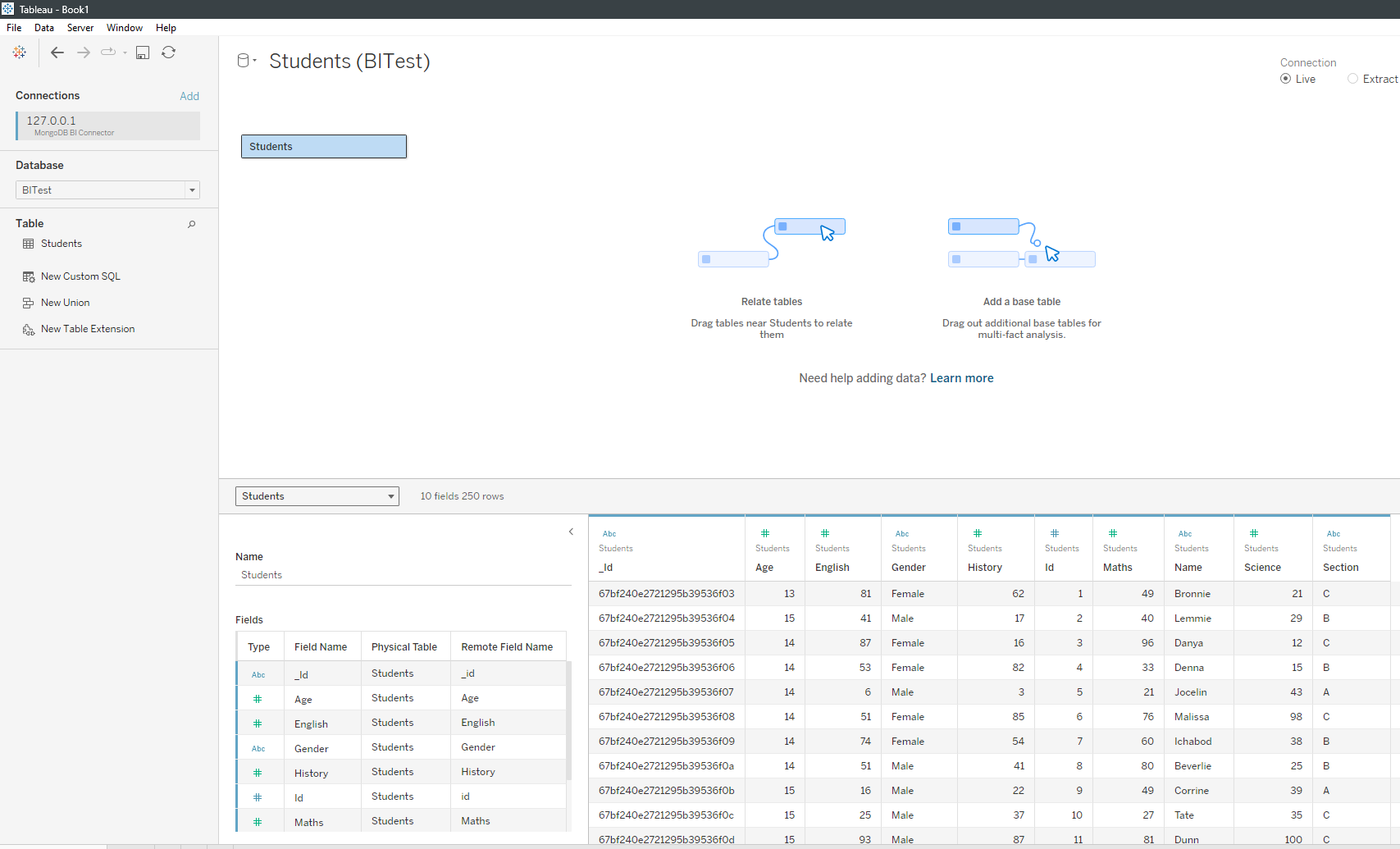Go back with the undo arrow
The width and height of the screenshot is (1400, 849).
(57, 52)
